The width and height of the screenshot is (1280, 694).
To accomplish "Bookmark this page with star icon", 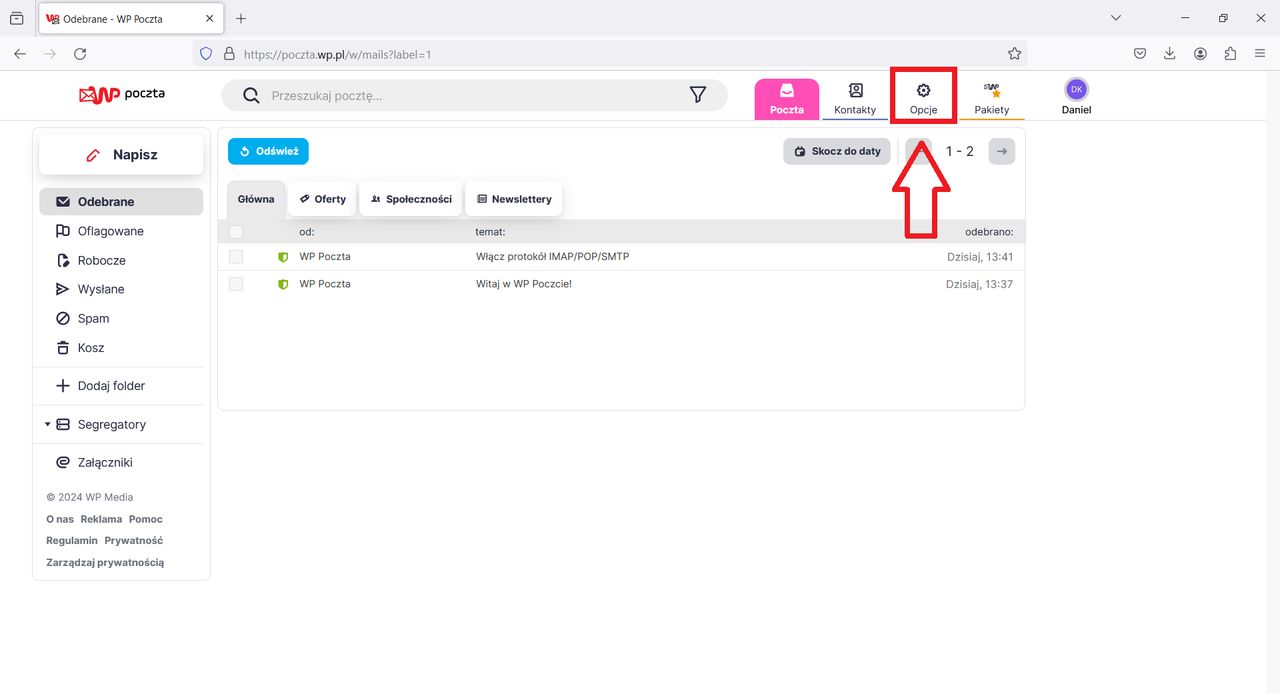I will (x=1014, y=54).
